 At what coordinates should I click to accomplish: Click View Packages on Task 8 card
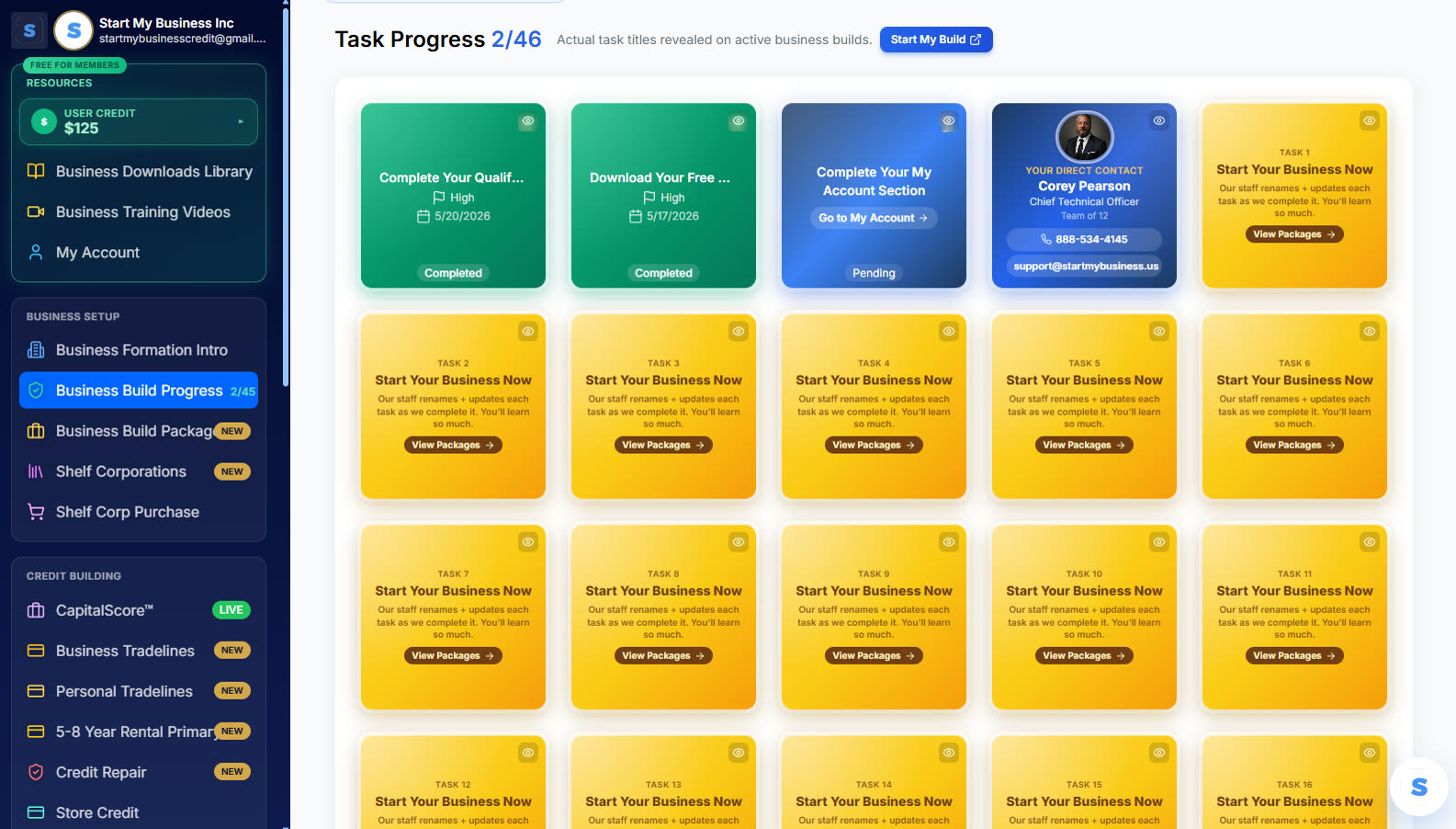point(663,655)
